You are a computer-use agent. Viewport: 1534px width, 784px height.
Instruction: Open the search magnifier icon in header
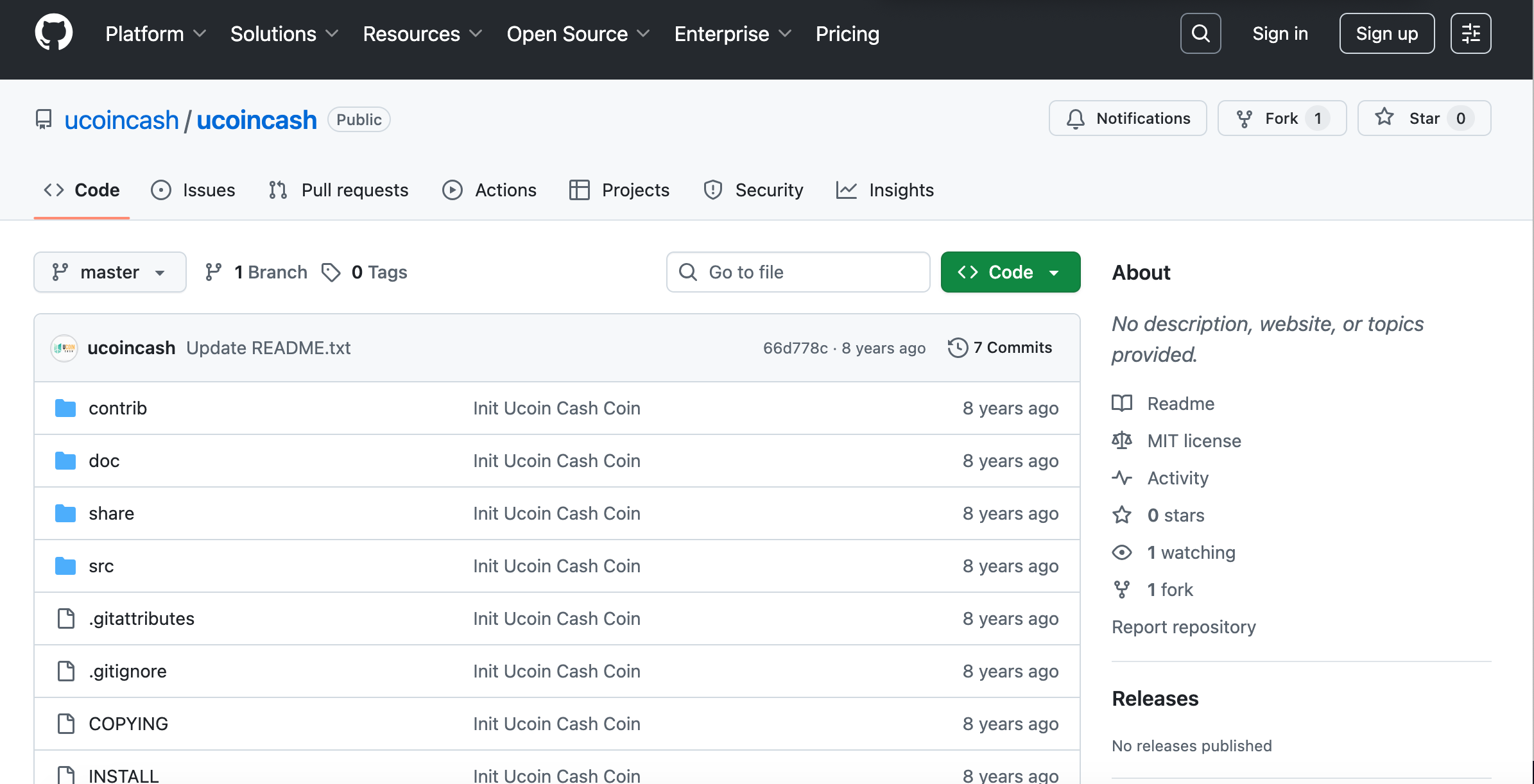point(1200,33)
